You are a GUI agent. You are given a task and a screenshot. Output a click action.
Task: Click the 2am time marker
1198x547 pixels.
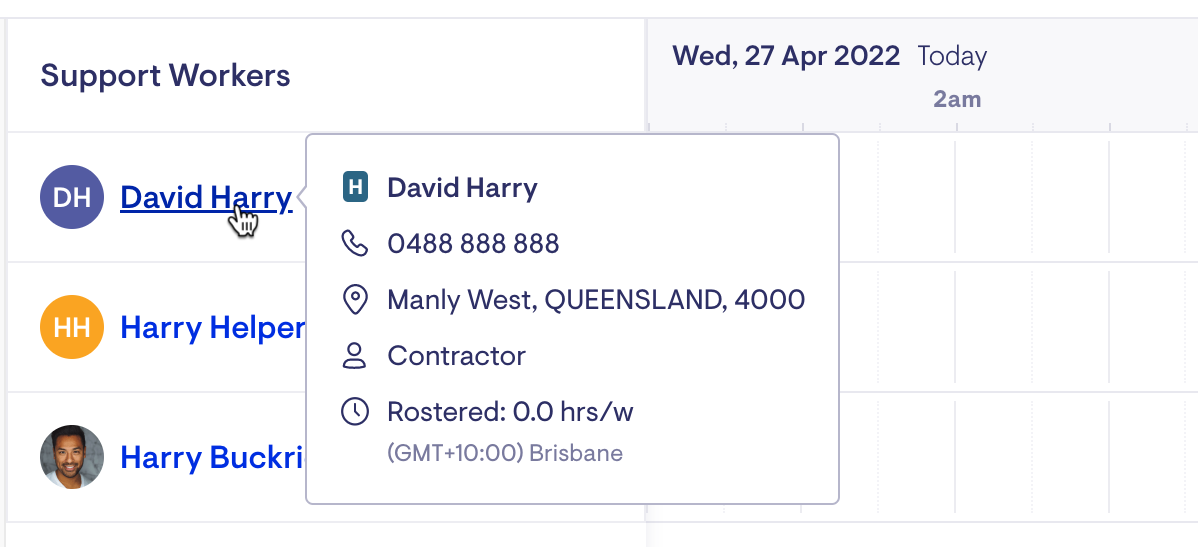(x=957, y=99)
